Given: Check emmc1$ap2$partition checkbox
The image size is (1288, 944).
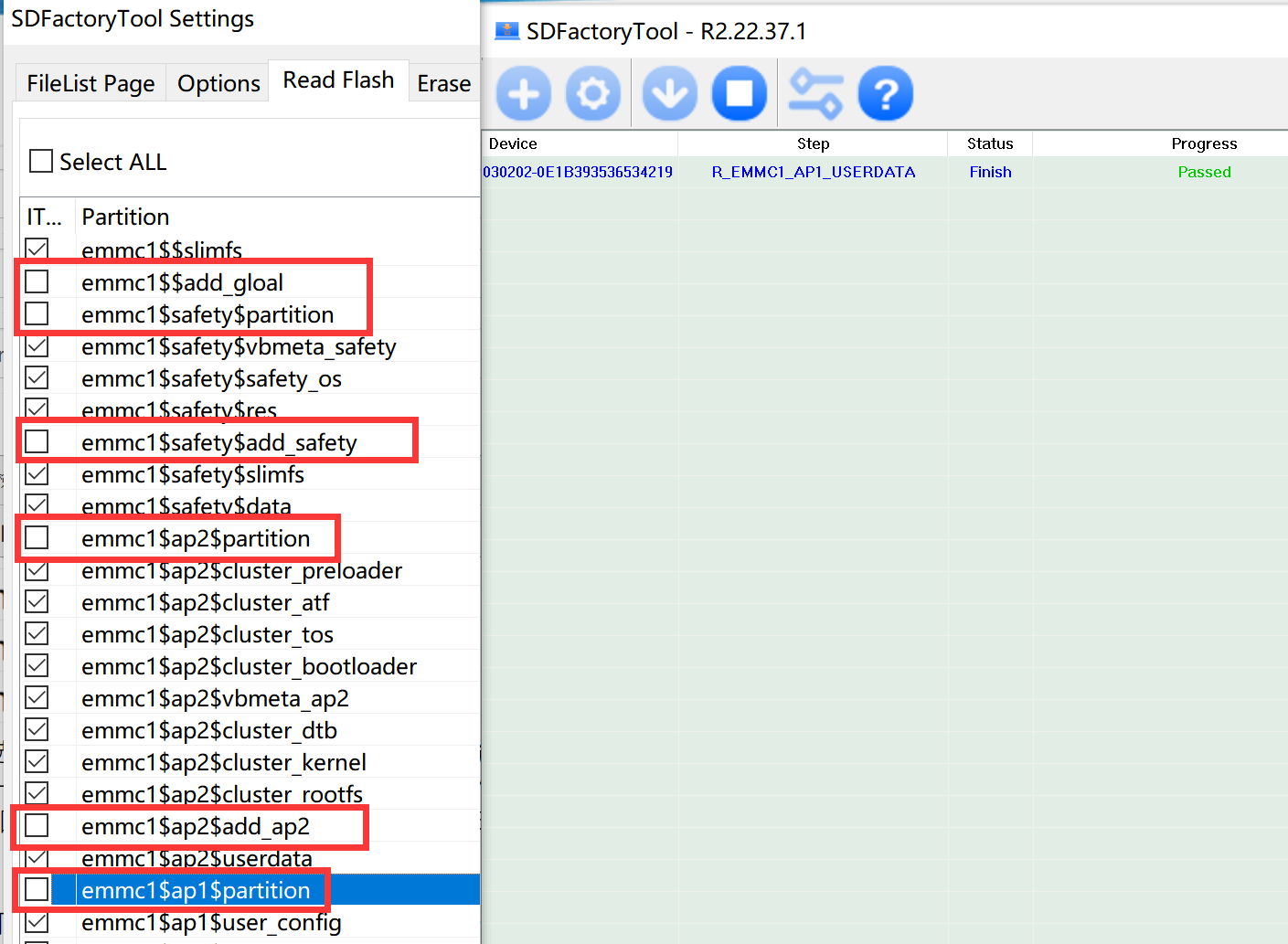Looking at the screenshot, I should (37, 537).
